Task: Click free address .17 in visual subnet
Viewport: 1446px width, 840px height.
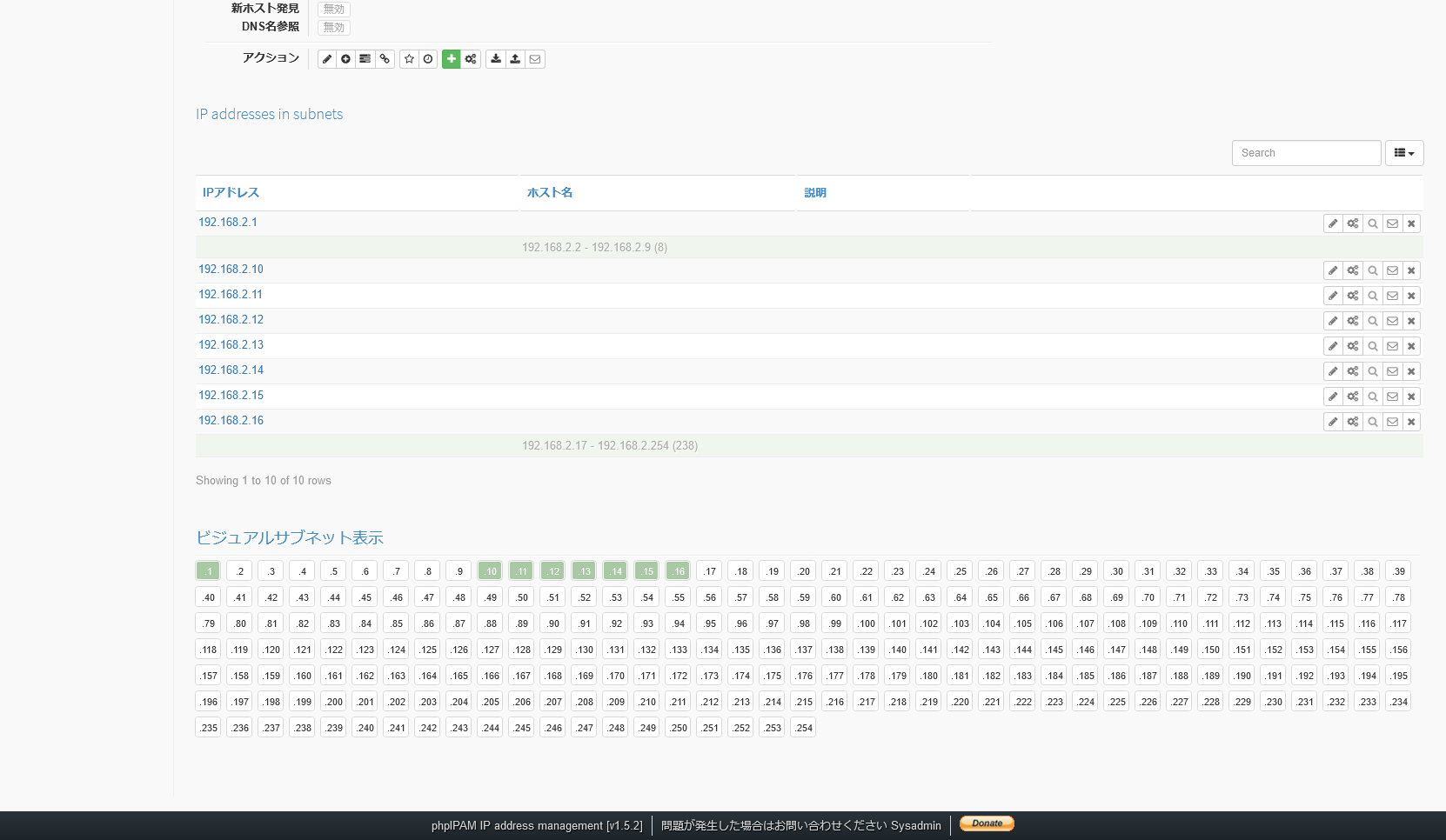Action: 709,571
